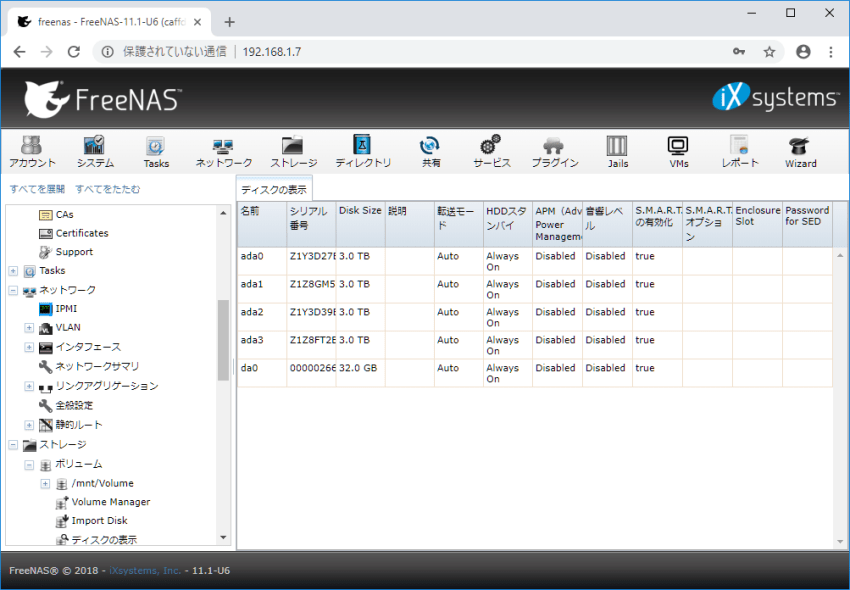Select the ada1 disk row
Viewport: 850px width, 590px height.
(x=535, y=289)
